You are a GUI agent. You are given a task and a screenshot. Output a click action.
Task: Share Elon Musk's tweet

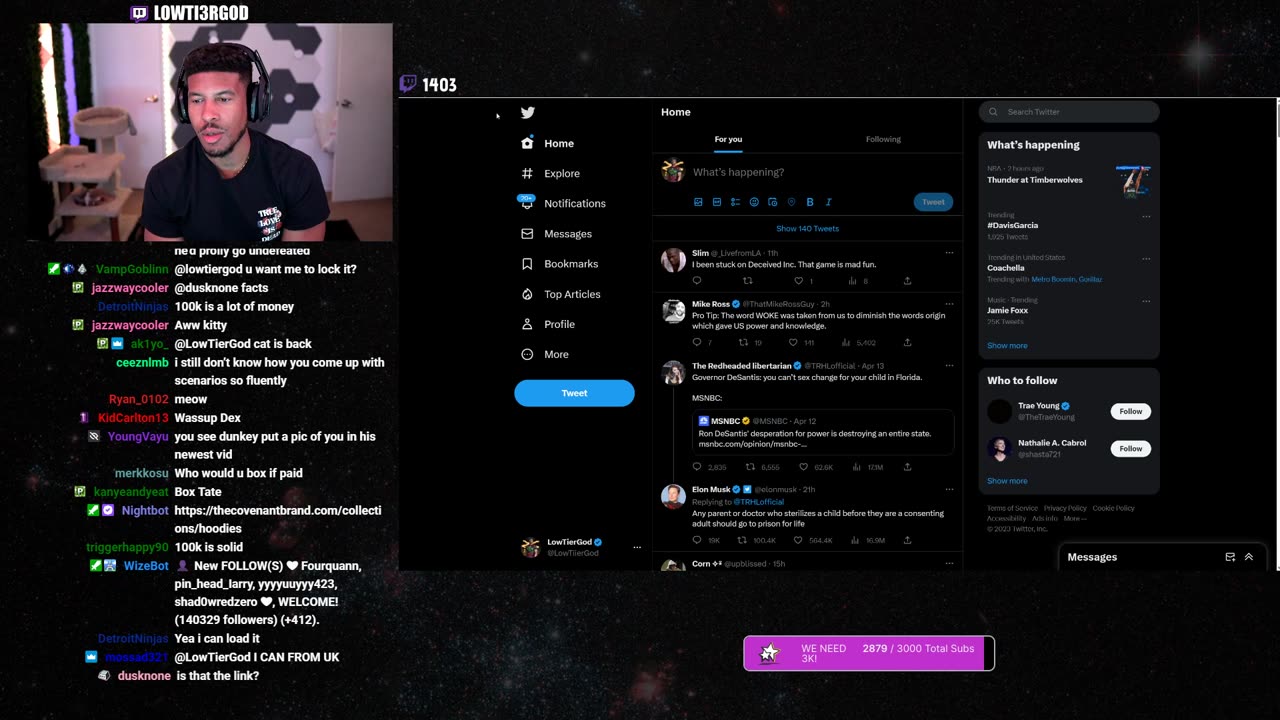coord(907,540)
